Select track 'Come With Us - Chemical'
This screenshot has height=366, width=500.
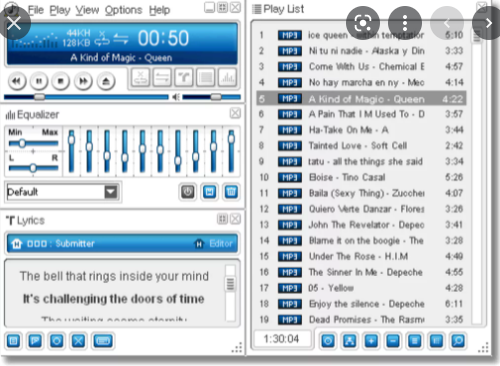click(x=361, y=67)
